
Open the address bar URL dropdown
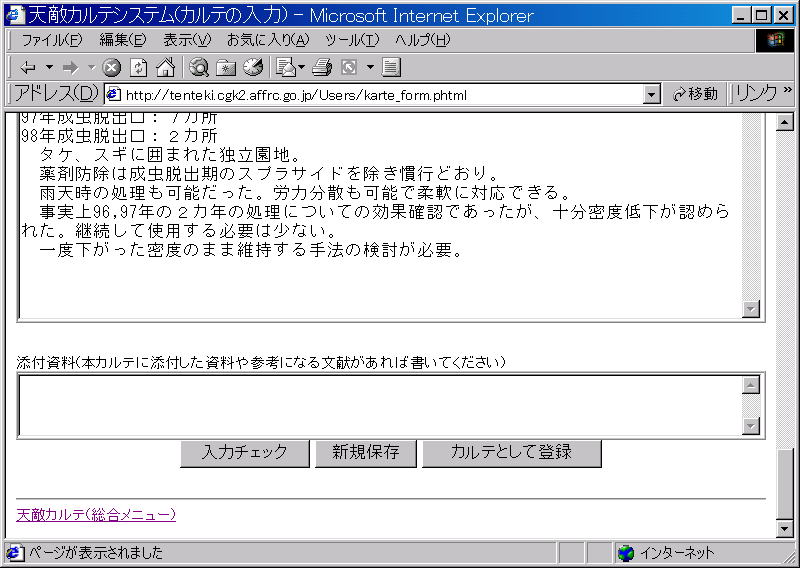[652, 94]
